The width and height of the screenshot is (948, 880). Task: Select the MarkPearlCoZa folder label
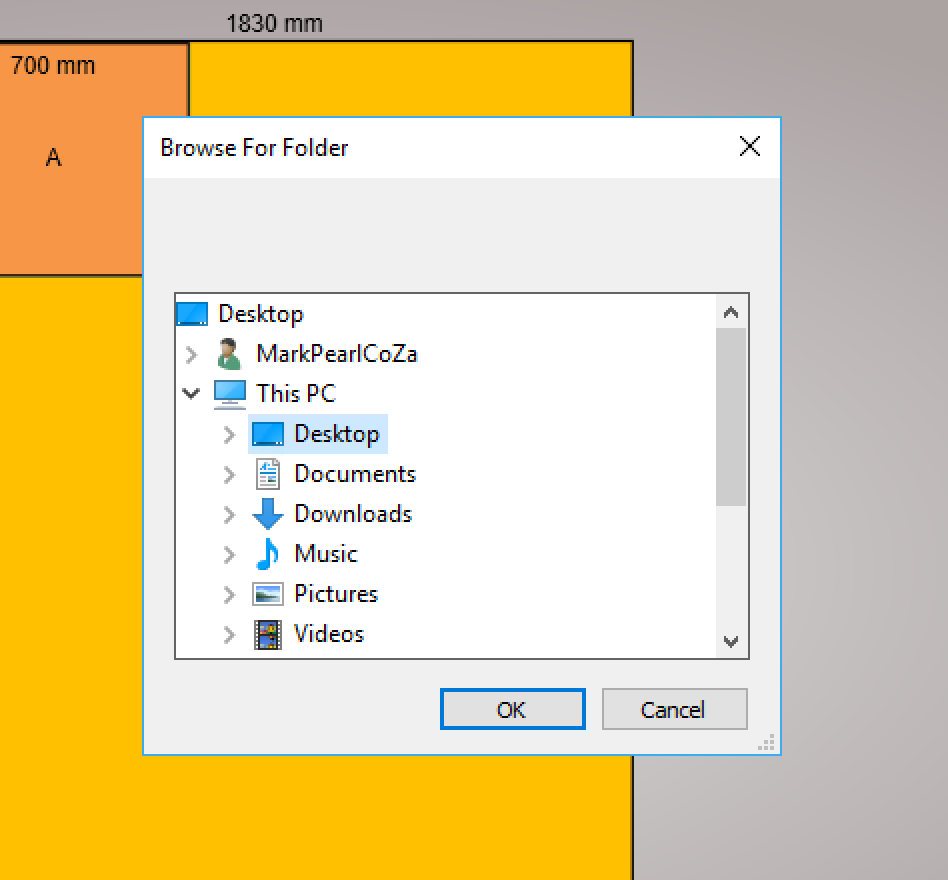coord(337,354)
